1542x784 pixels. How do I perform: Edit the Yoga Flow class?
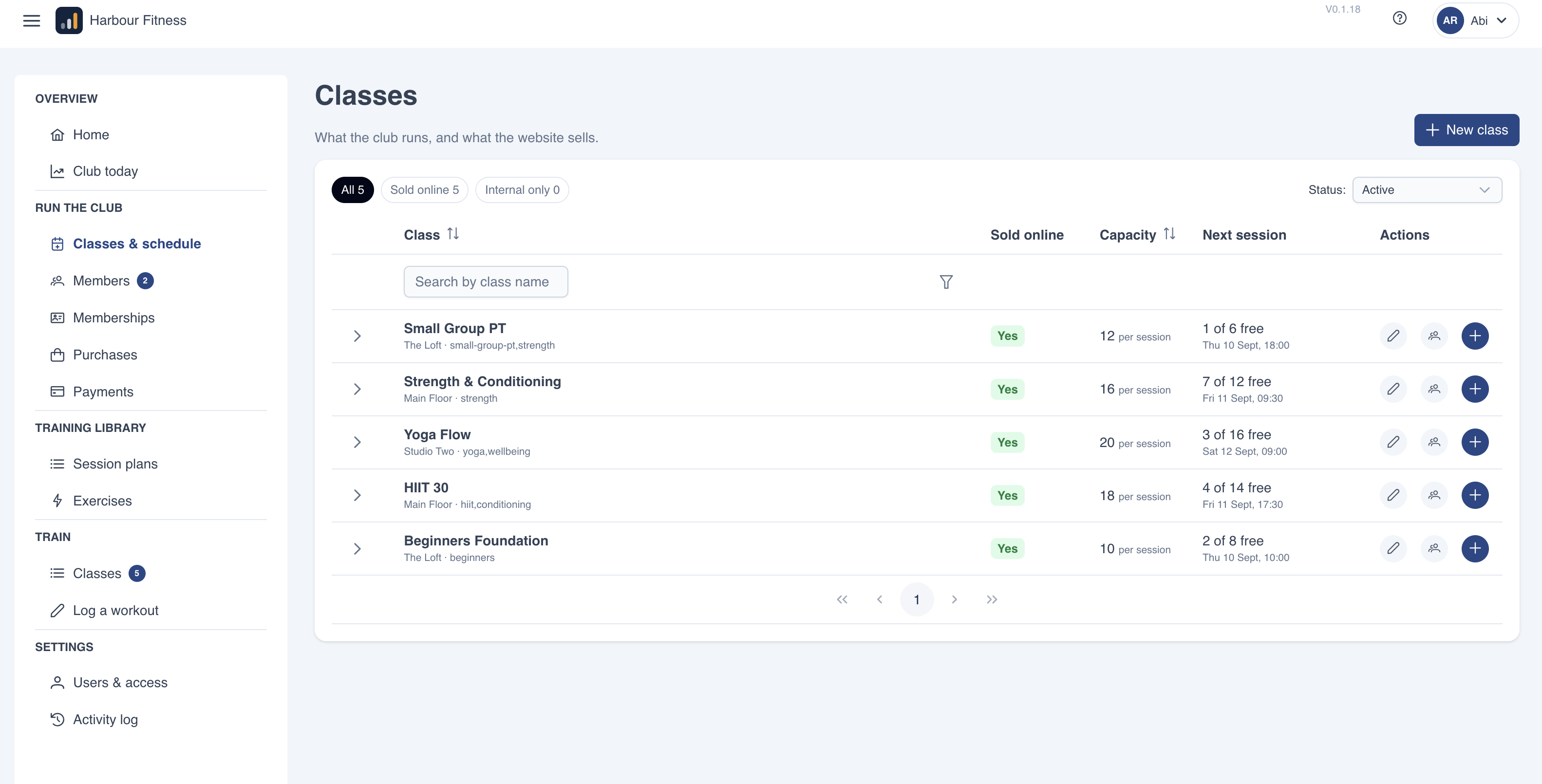1393,442
